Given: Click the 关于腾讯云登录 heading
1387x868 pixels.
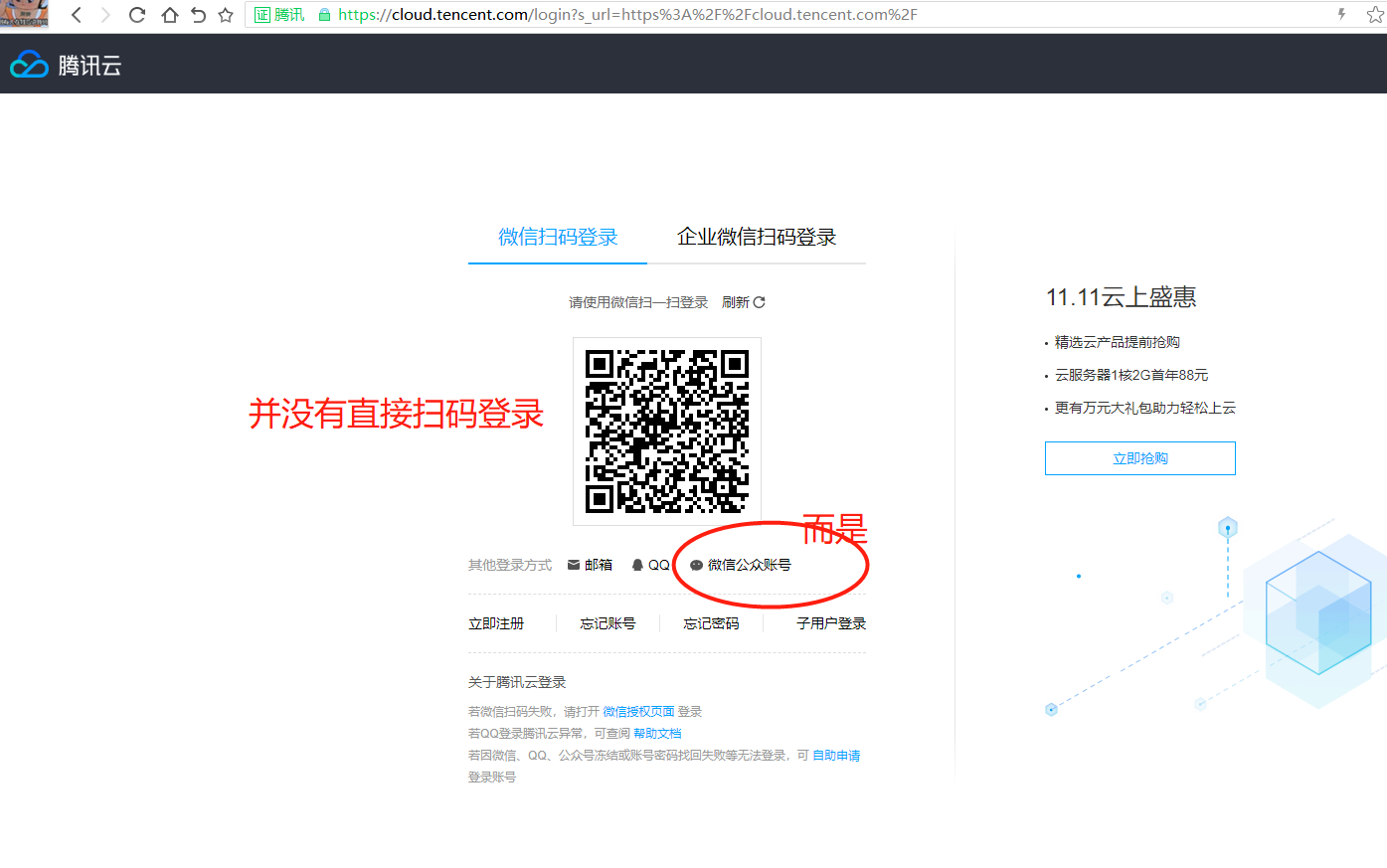Looking at the screenshot, I should pyautogui.click(x=517, y=682).
